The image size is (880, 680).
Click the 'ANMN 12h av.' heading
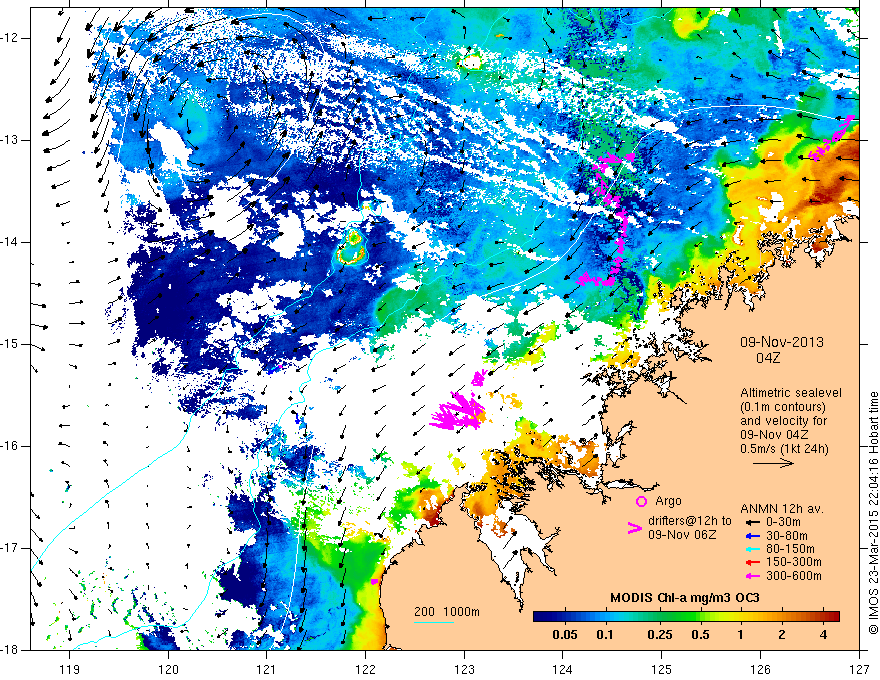click(x=782, y=509)
